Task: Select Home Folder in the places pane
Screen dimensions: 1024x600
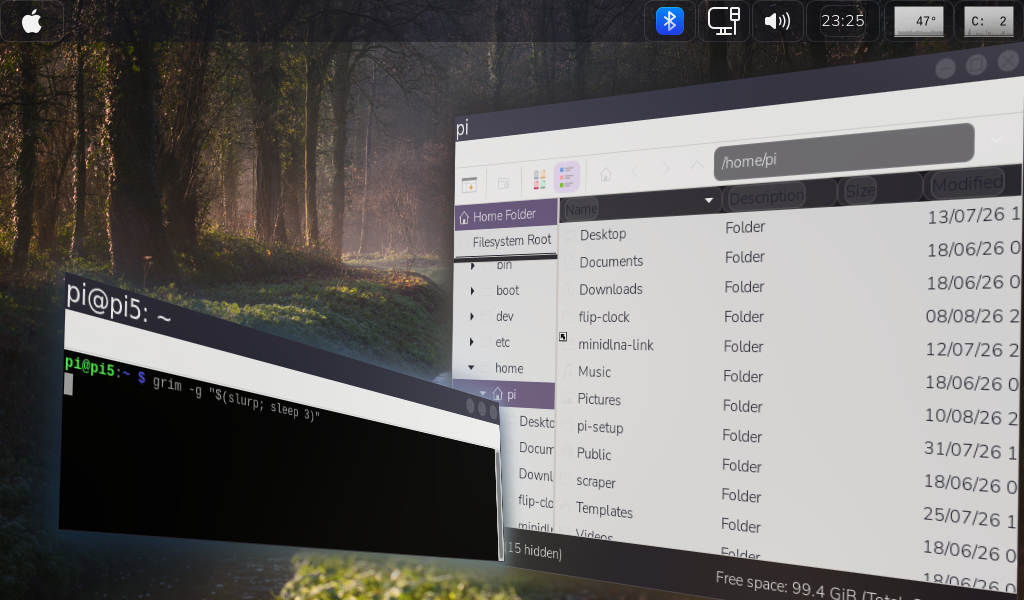Action: coord(505,215)
